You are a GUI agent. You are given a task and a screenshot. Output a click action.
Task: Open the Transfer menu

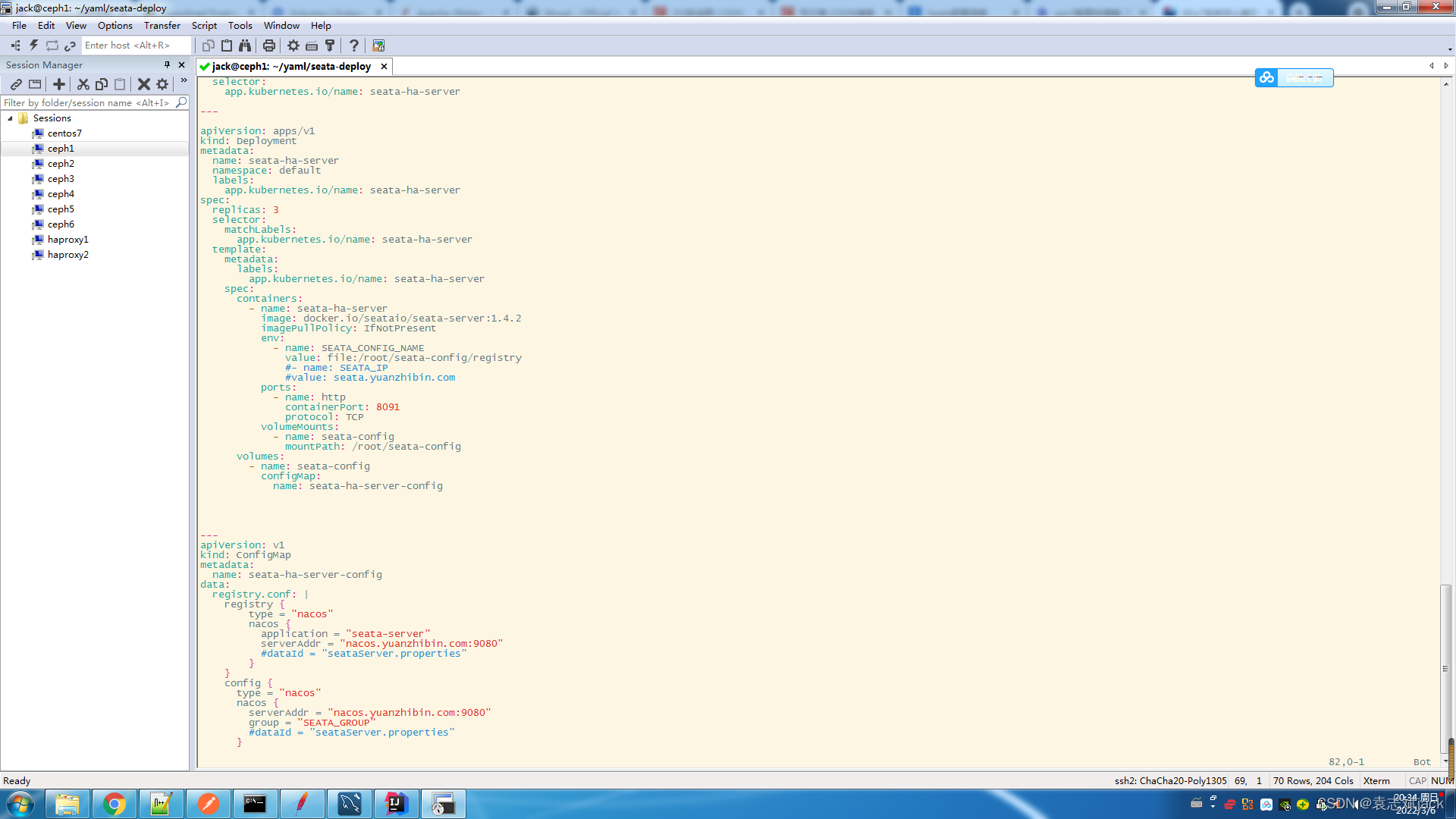pos(162,25)
